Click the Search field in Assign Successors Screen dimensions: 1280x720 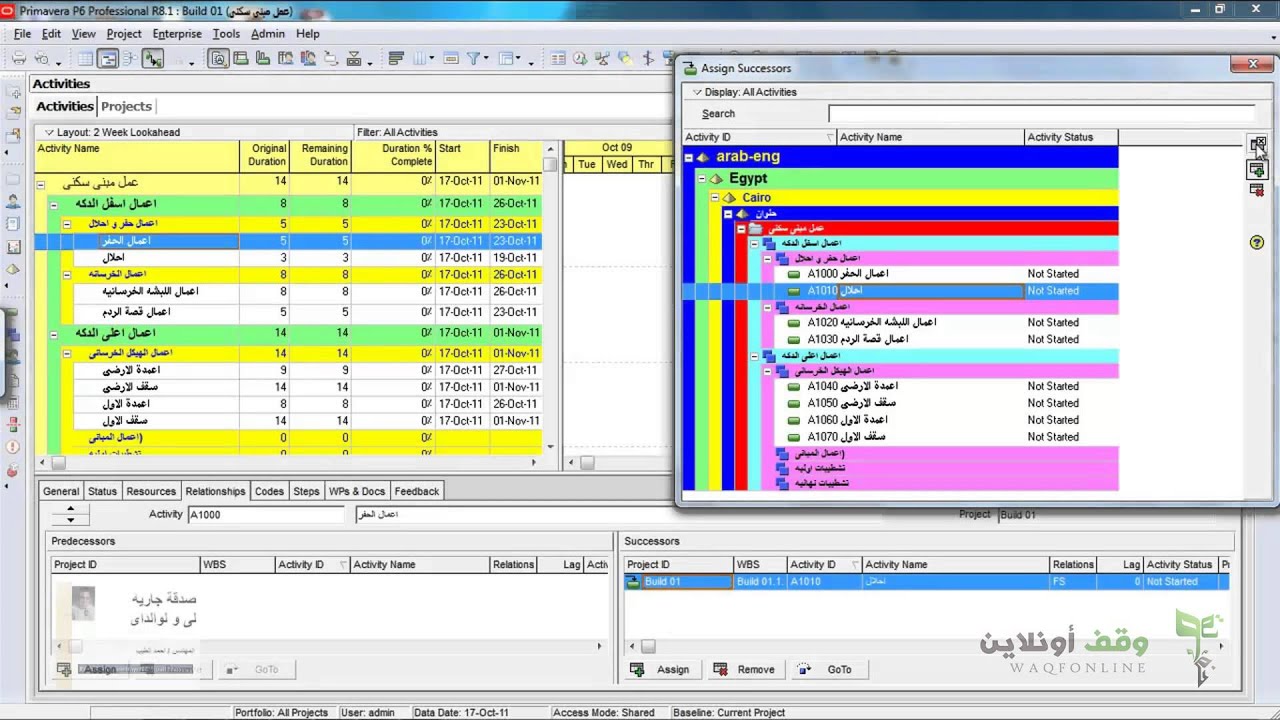[x=1041, y=114]
